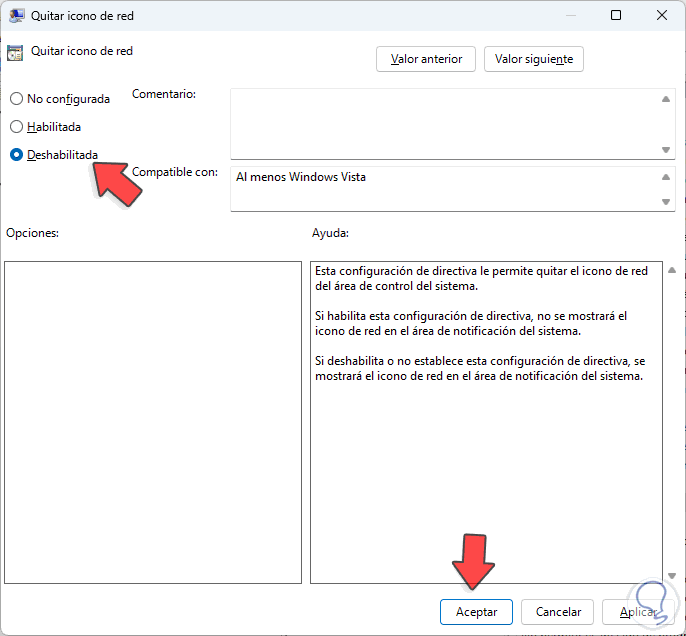
Task: Click the 'Ayuda:' label
Action: 330,233
